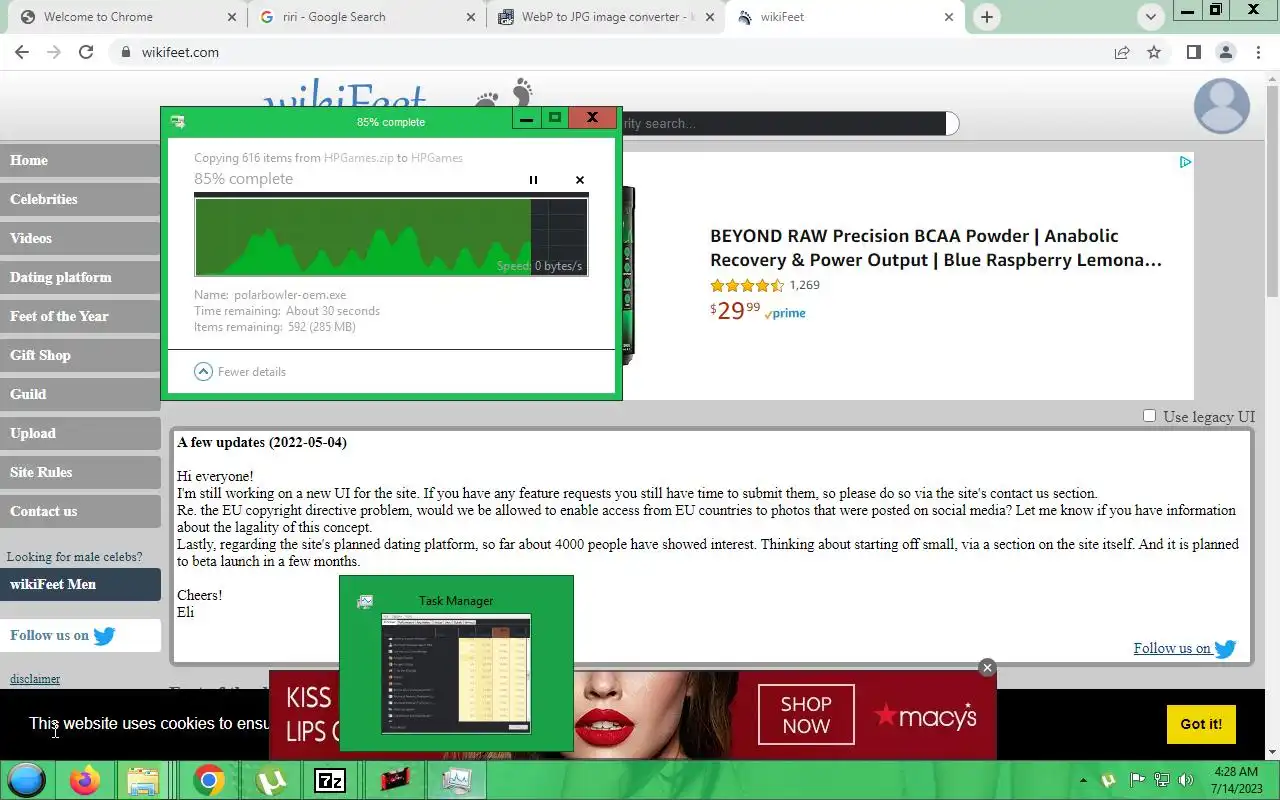Bookmark this page with the star

[x=1154, y=52]
